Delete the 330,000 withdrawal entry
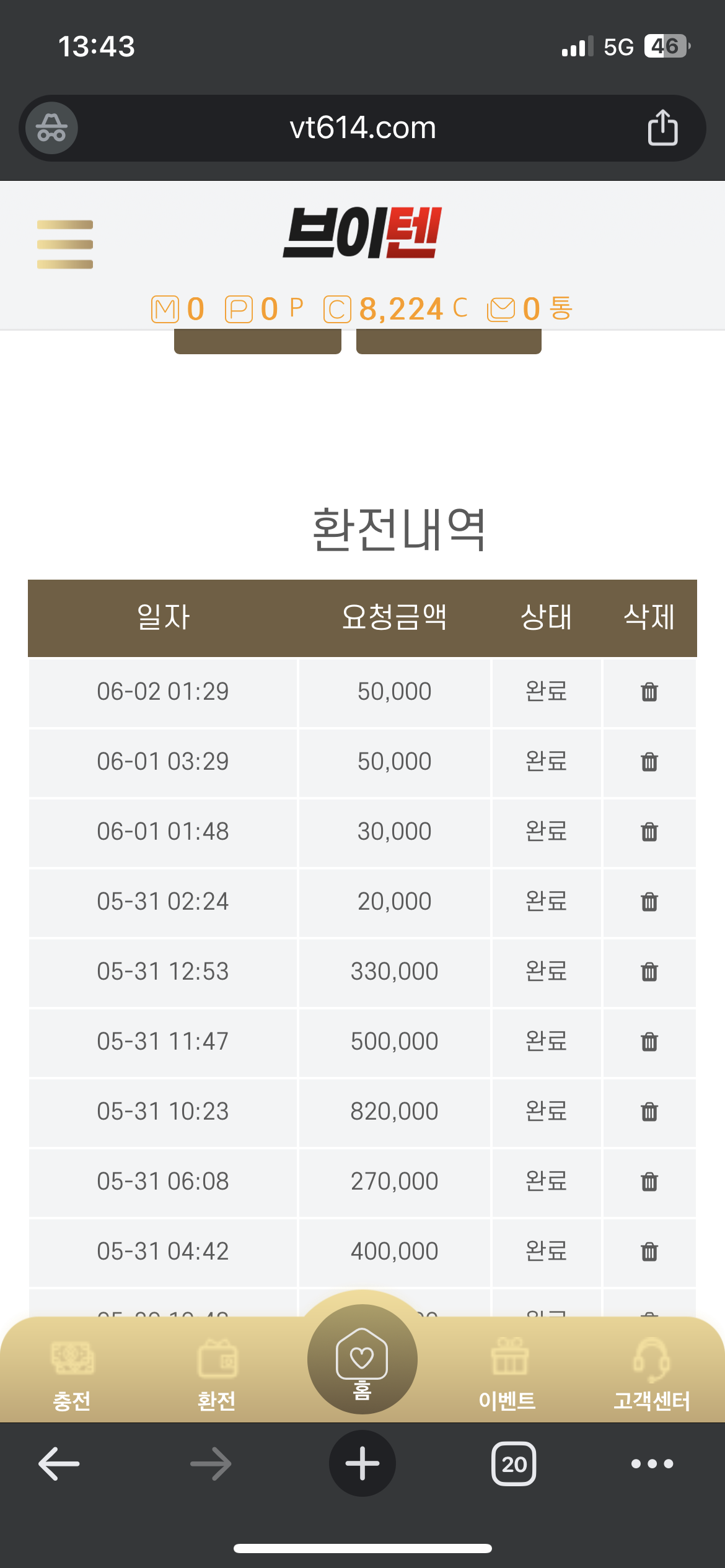 (x=649, y=972)
